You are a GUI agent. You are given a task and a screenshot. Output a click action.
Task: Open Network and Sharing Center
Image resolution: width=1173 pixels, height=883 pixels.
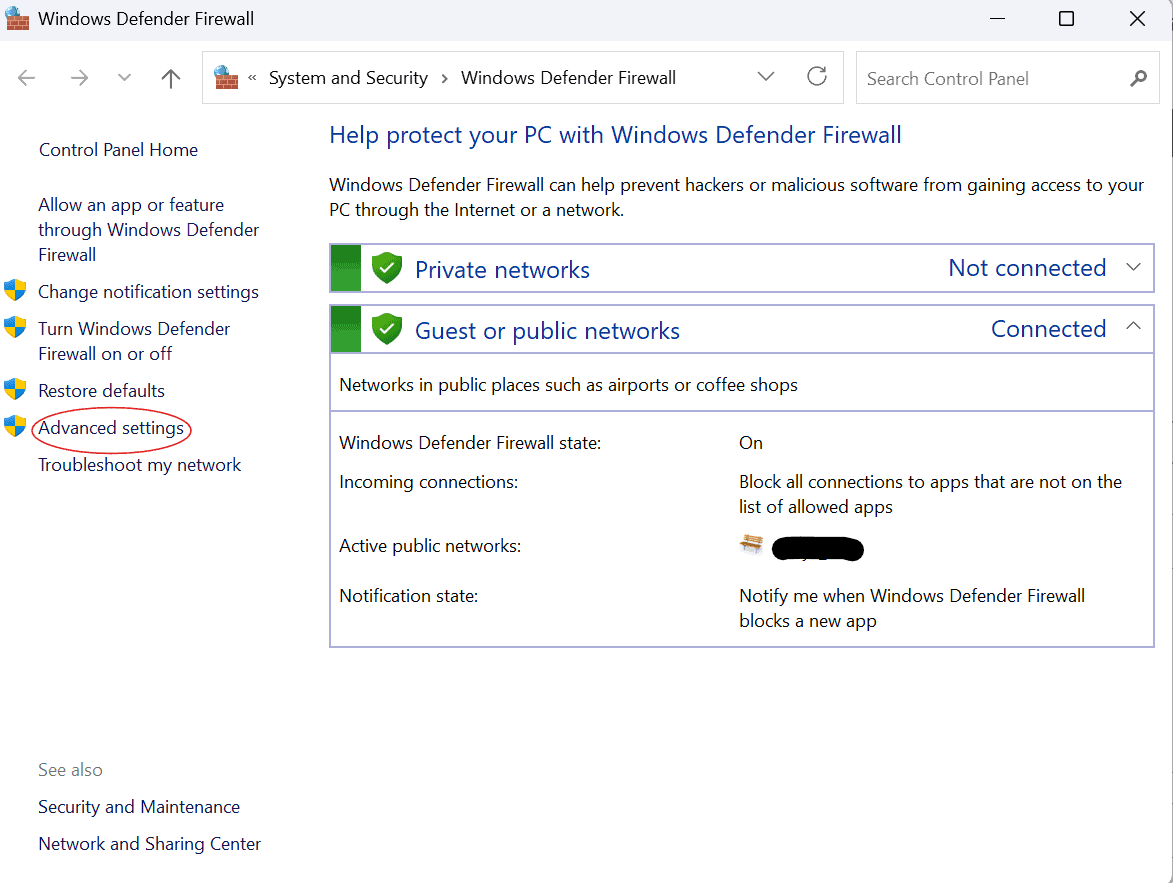149,843
